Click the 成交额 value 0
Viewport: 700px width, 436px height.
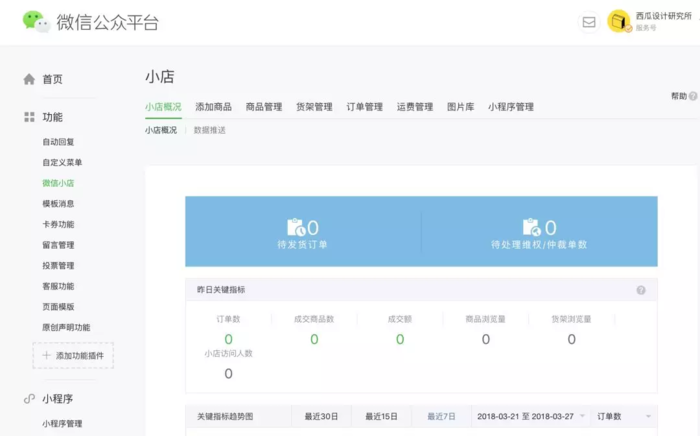400,340
